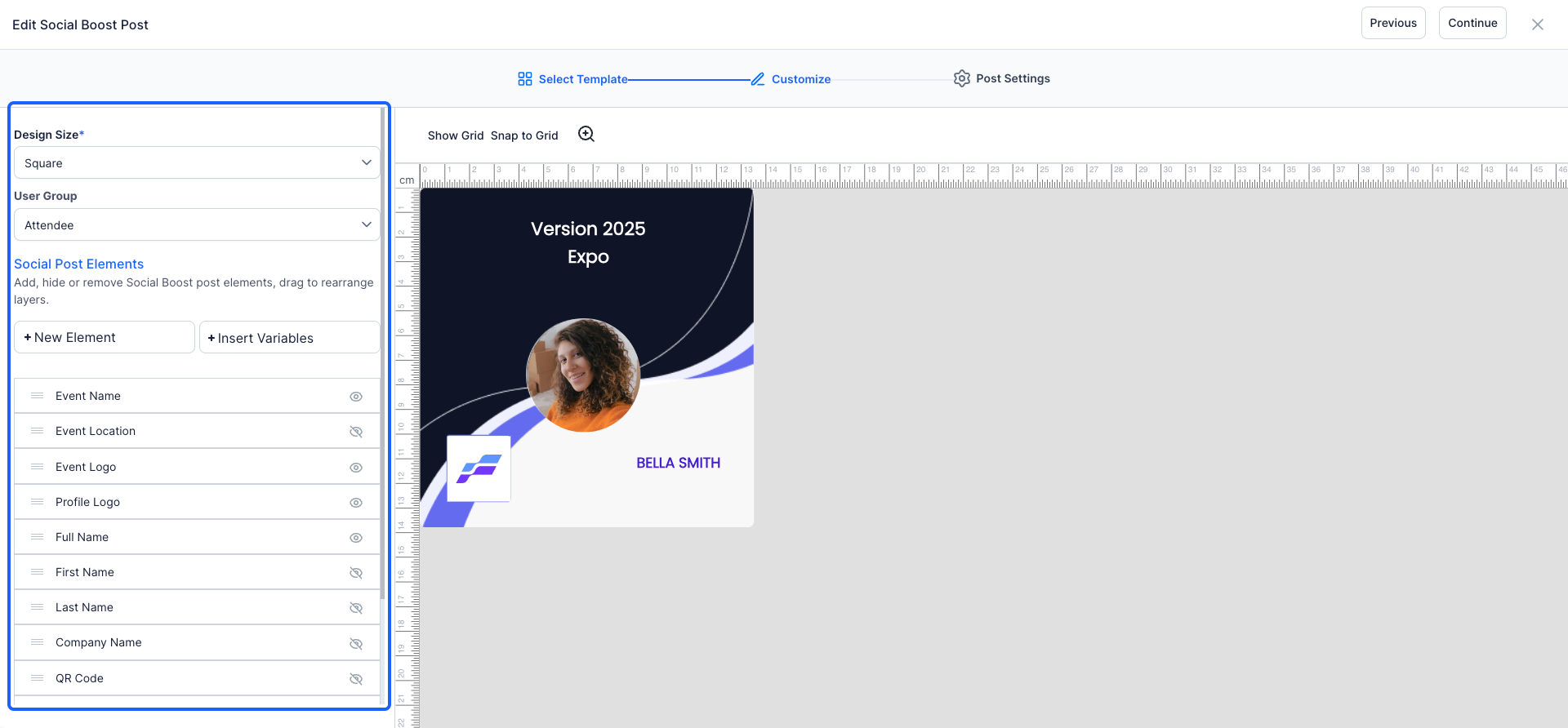
Task: Toggle Snap to Grid option
Action: [x=524, y=135]
